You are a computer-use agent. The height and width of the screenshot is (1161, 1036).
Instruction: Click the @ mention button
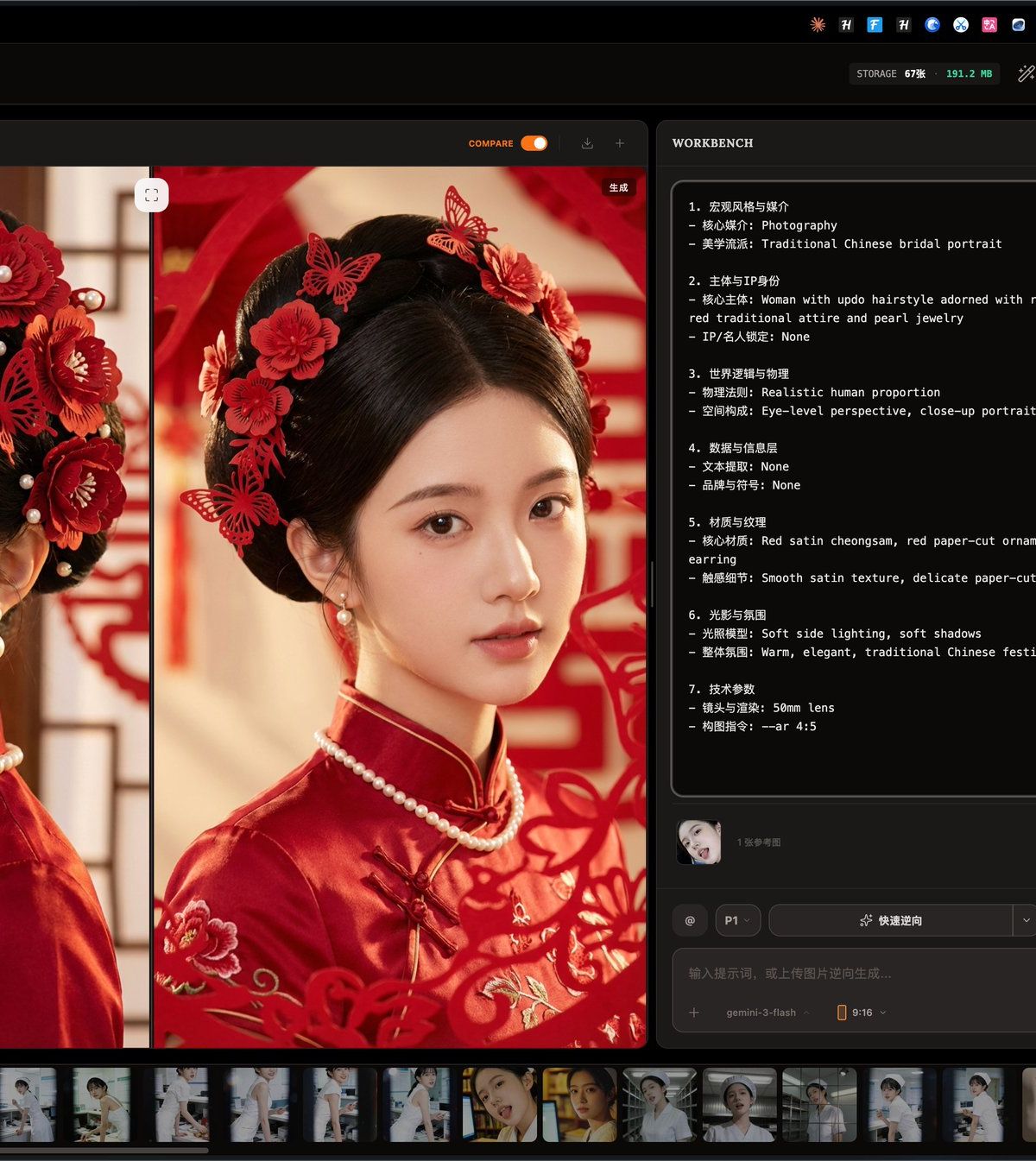tap(690, 921)
